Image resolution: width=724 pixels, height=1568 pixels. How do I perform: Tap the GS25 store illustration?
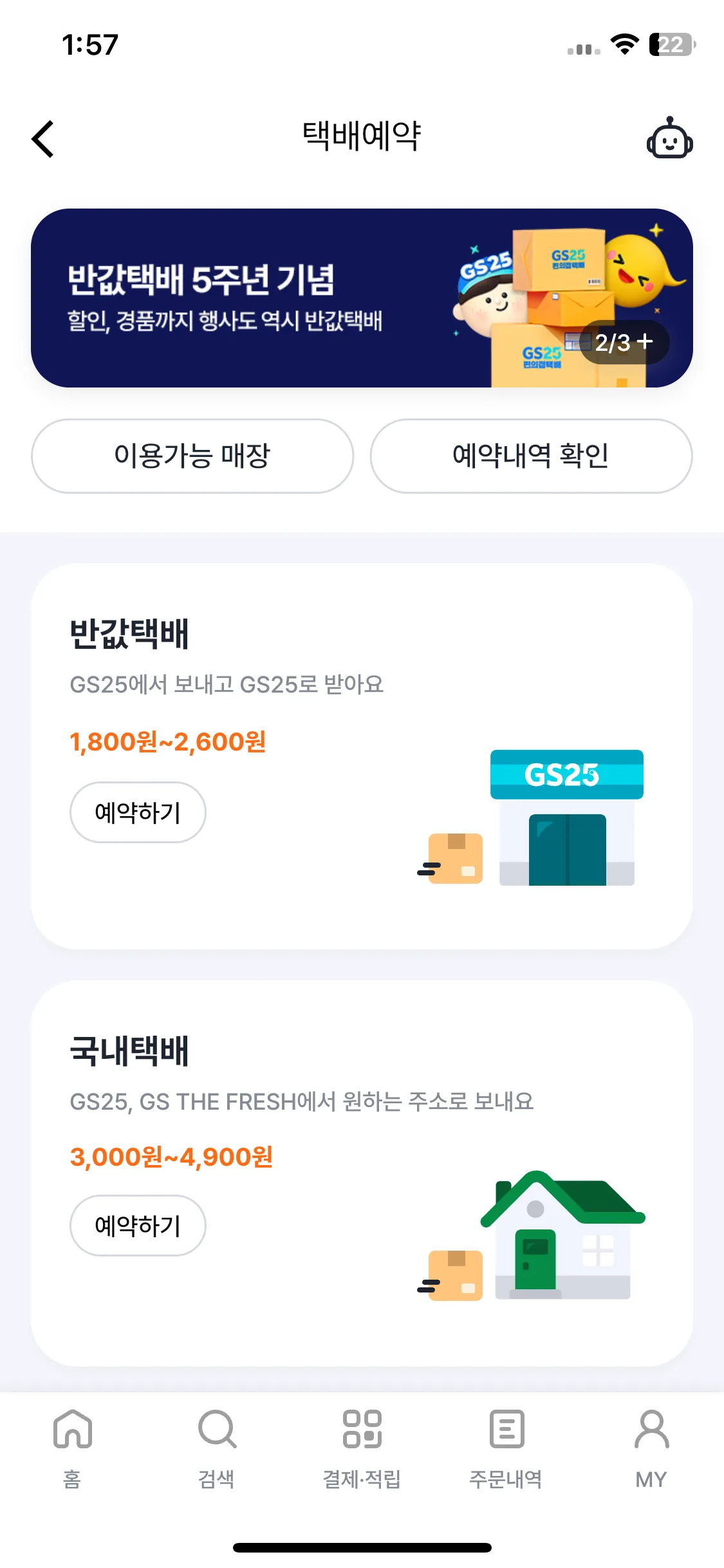tap(566, 817)
